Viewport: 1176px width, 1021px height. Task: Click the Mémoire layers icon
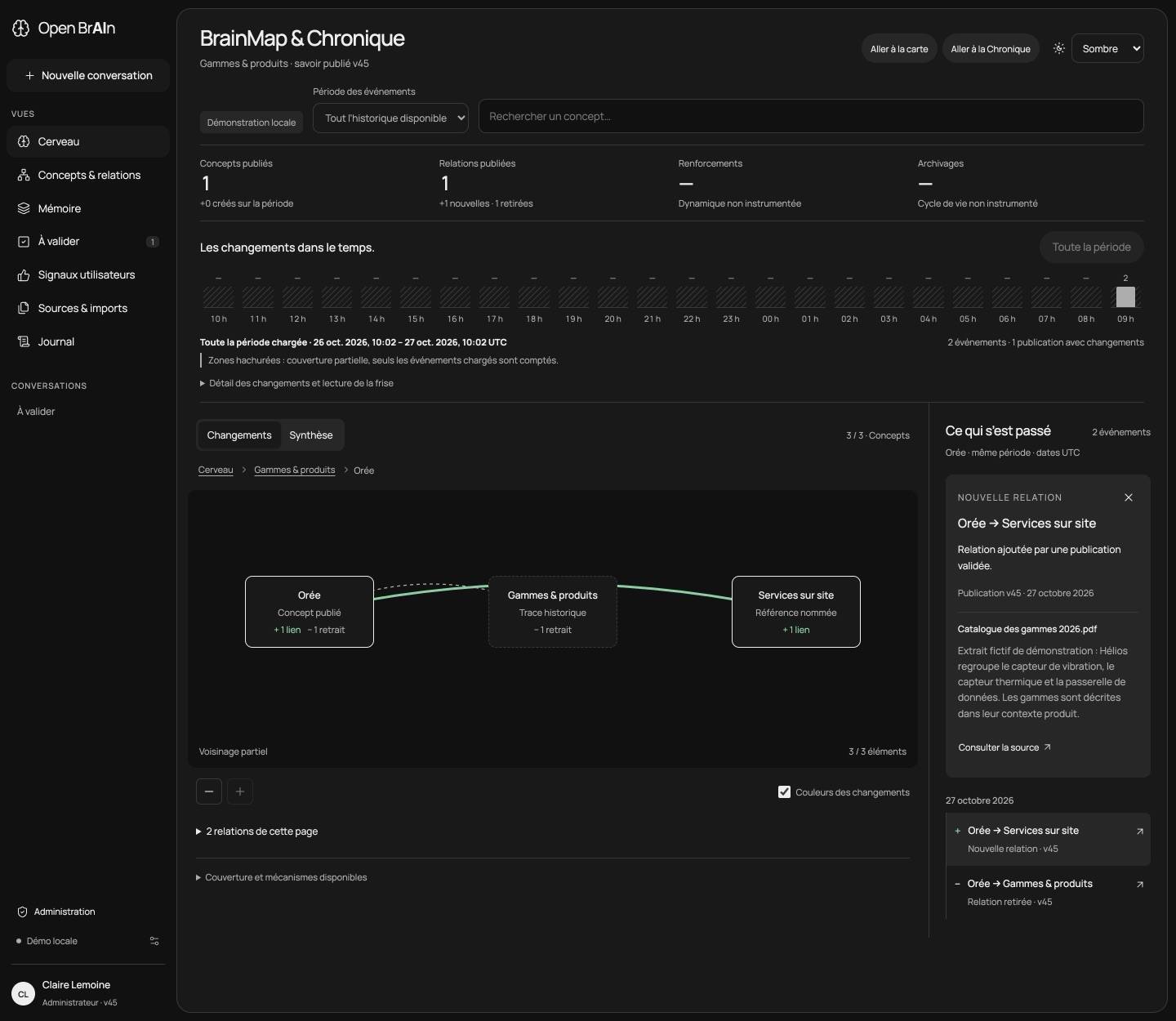(x=24, y=208)
